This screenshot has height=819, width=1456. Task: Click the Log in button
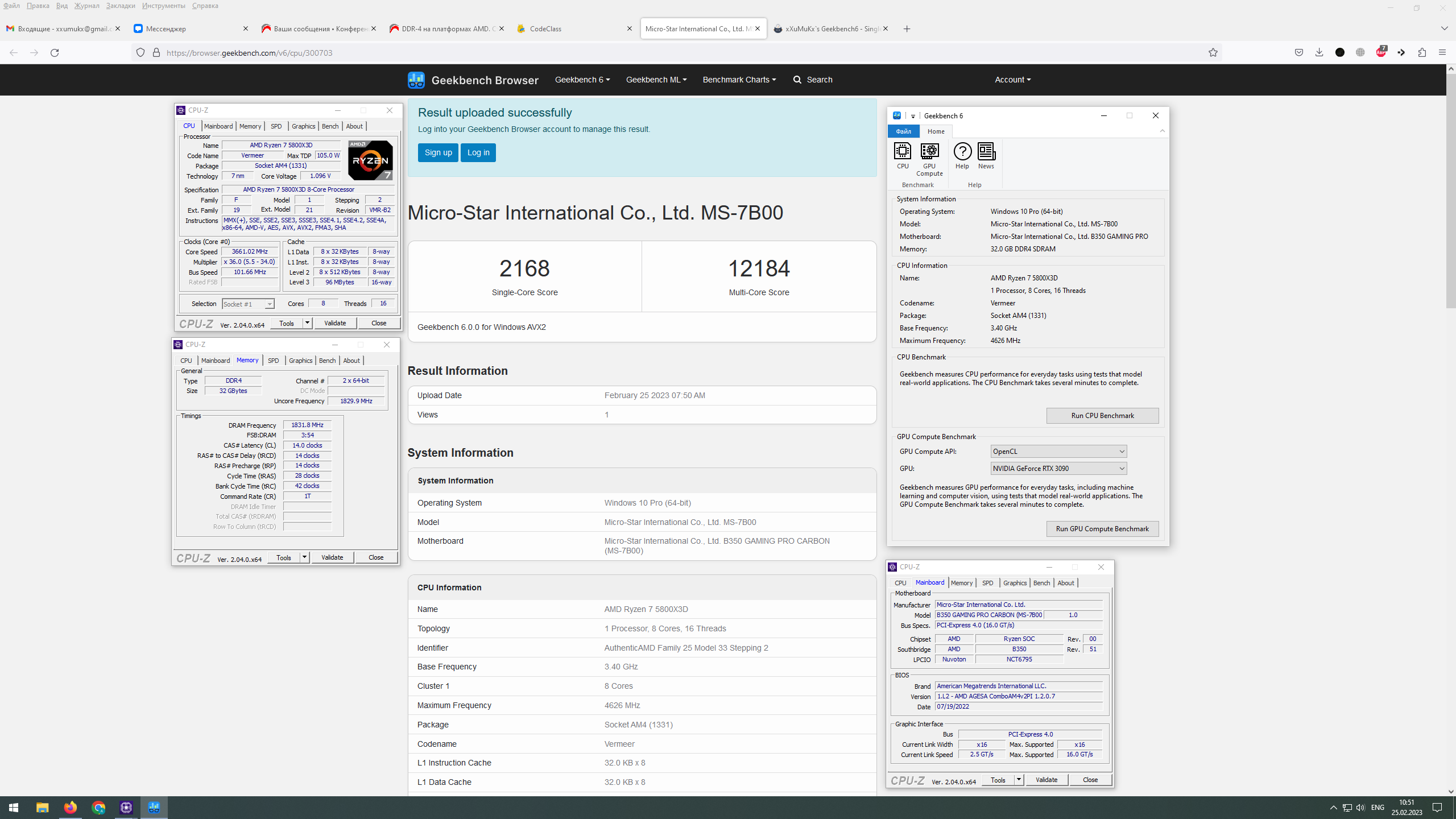click(478, 152)
